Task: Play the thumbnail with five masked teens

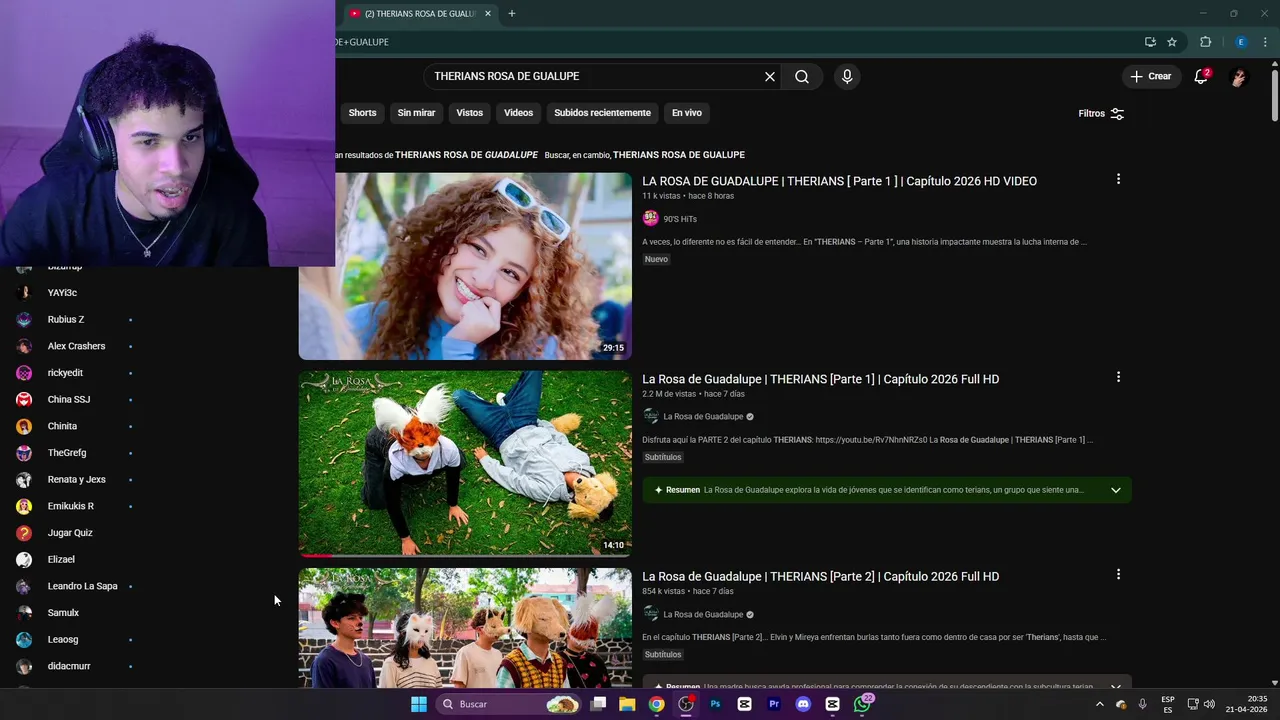Action: [465, 628]
